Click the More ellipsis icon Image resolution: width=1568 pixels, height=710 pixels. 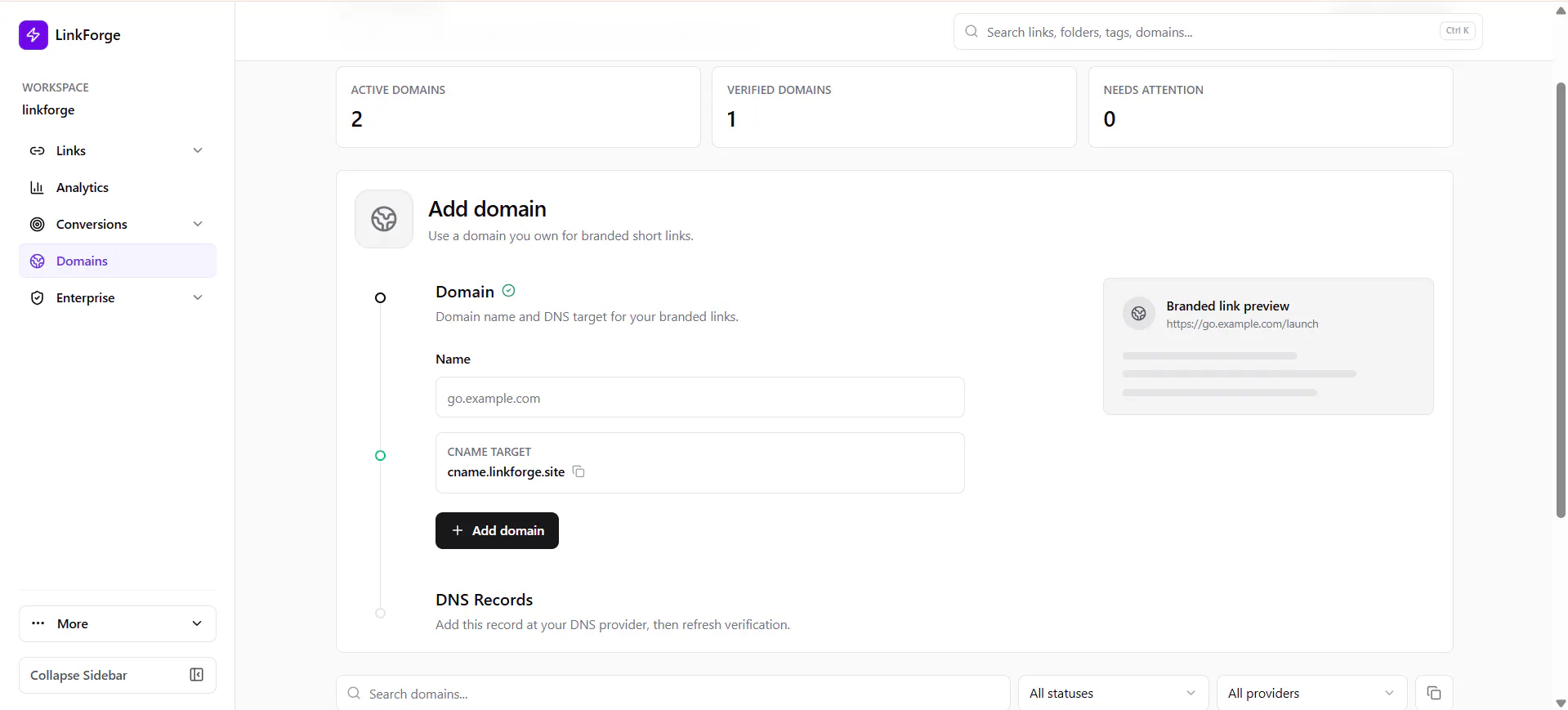pyautogui.click(x=38, y=623)
